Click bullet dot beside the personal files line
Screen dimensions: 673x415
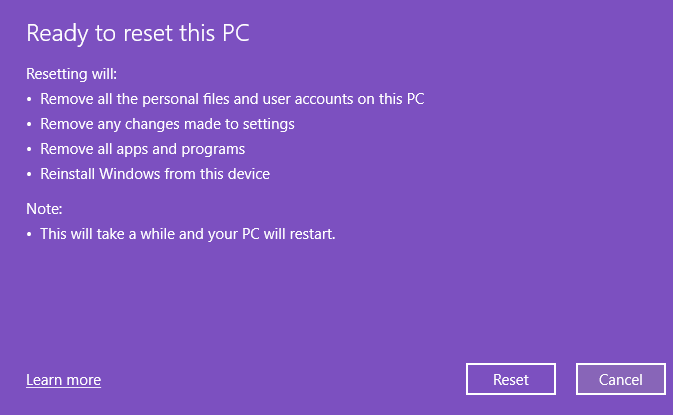[x=29, y=100]
